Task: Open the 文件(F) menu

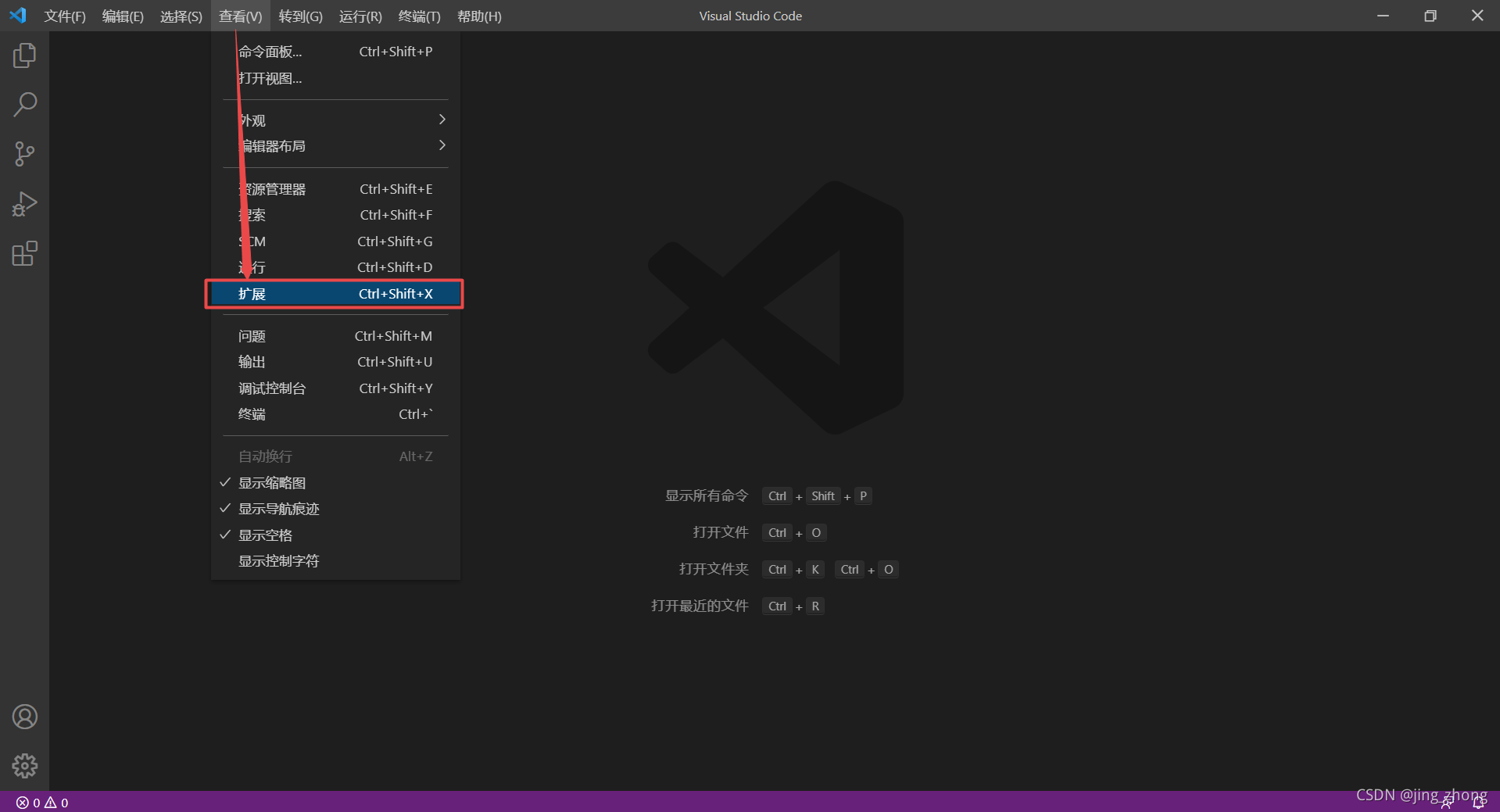Action: click(65, 16)
